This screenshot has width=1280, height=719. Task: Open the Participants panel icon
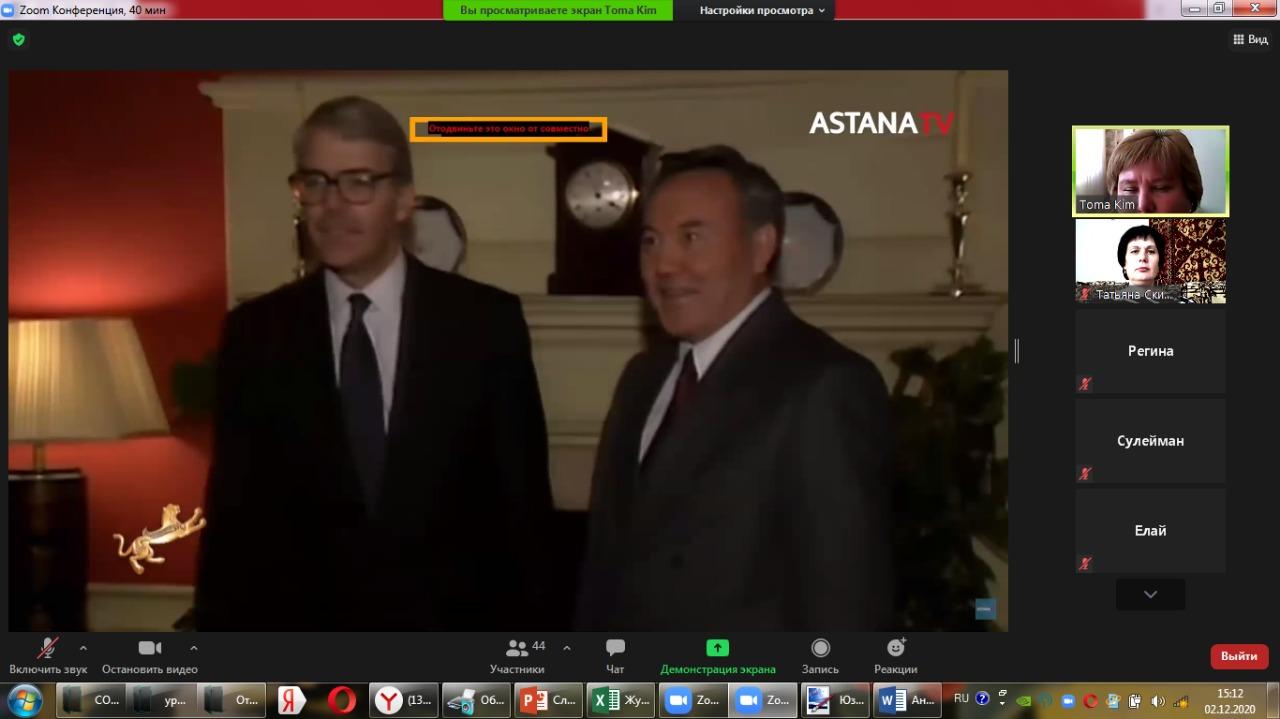pos(517,648)
